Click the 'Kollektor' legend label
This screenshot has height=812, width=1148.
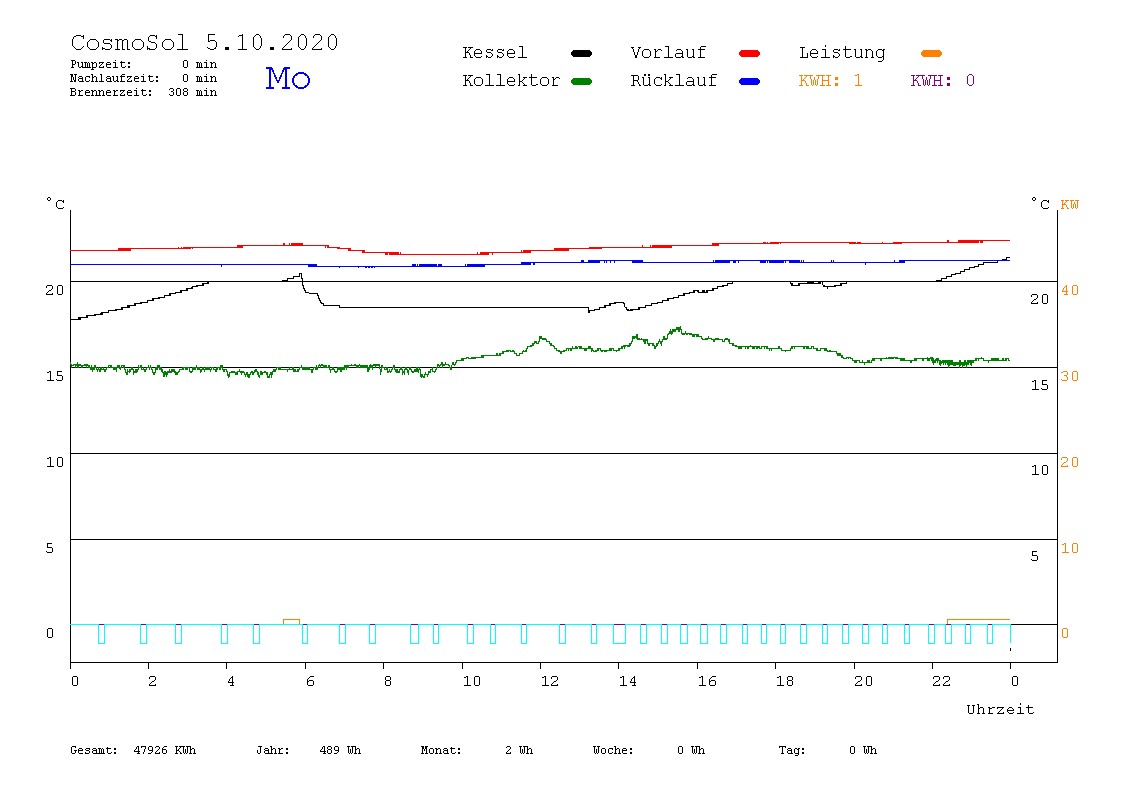coord(511,81)
